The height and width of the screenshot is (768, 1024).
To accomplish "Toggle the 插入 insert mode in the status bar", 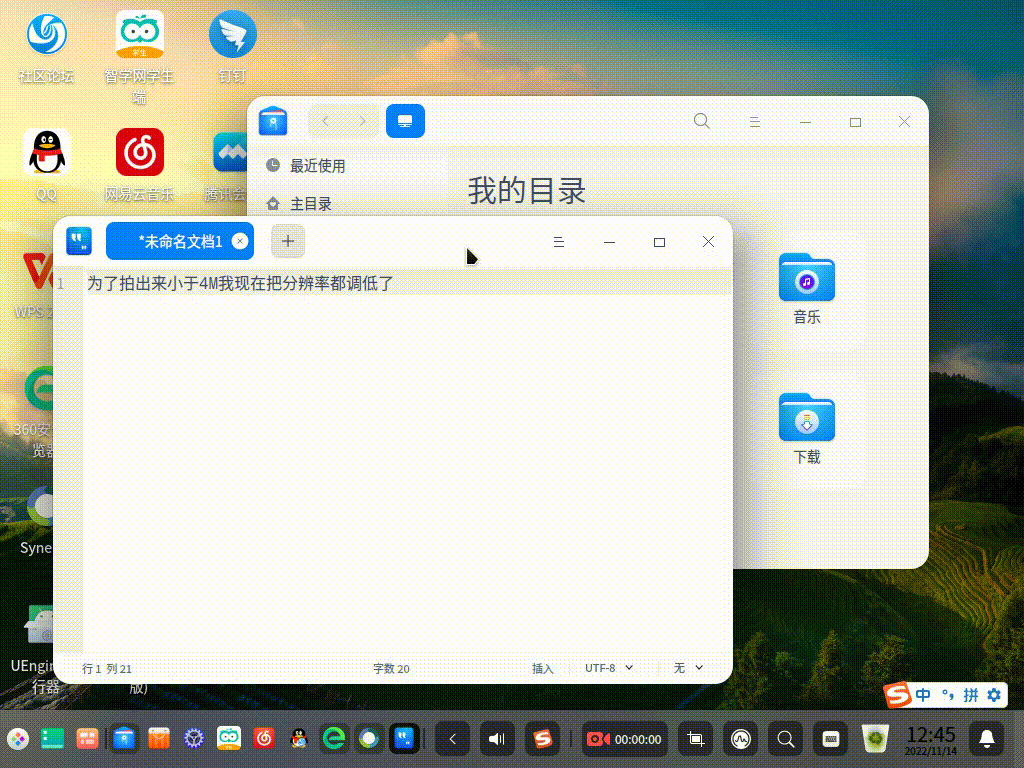I will (543, 667).
